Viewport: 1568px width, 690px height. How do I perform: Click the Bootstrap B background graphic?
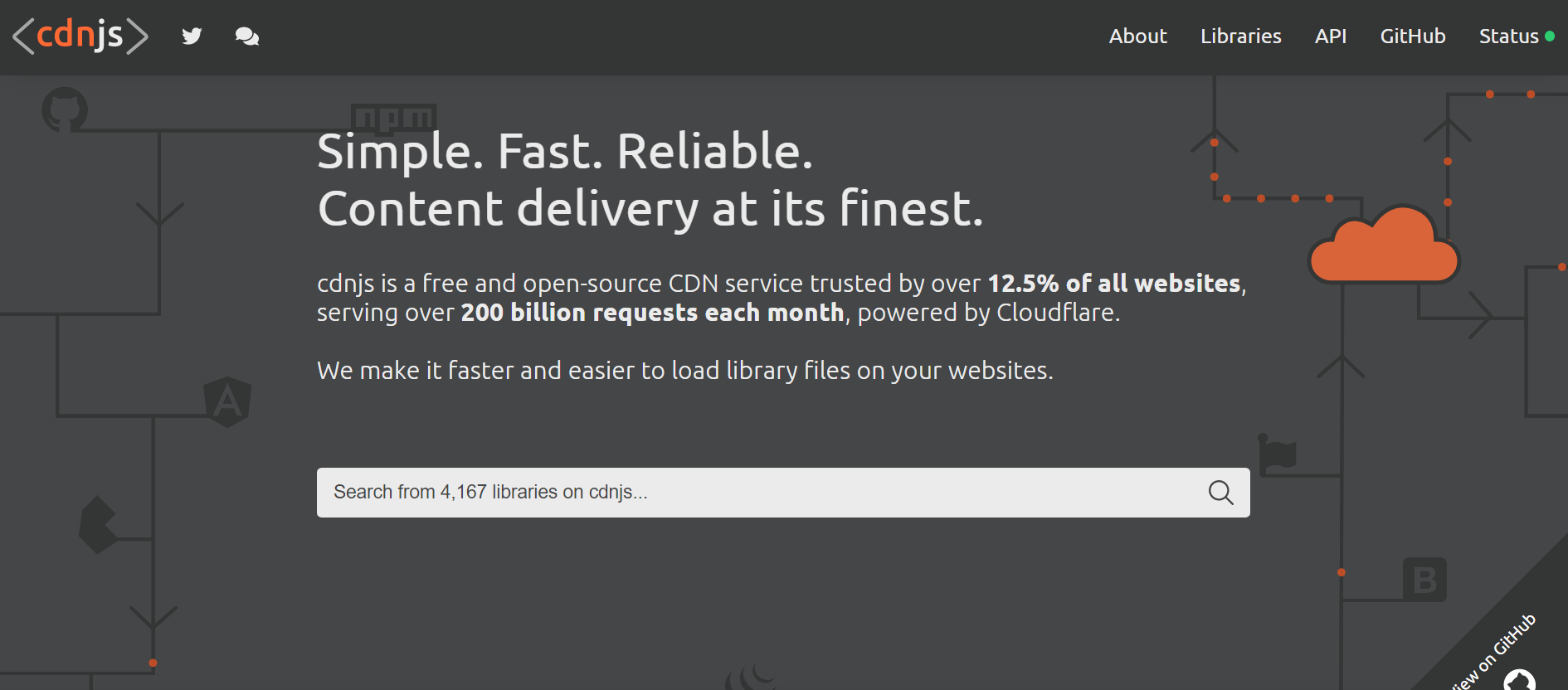point(1424,580)
